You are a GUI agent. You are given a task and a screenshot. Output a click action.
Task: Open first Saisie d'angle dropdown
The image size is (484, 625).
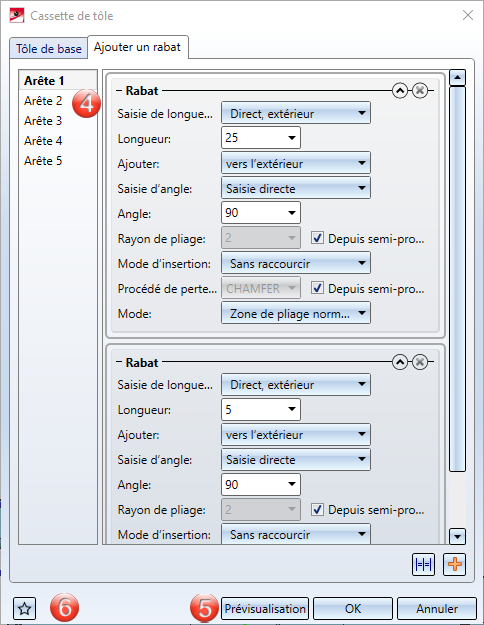[x=296, y=188]
